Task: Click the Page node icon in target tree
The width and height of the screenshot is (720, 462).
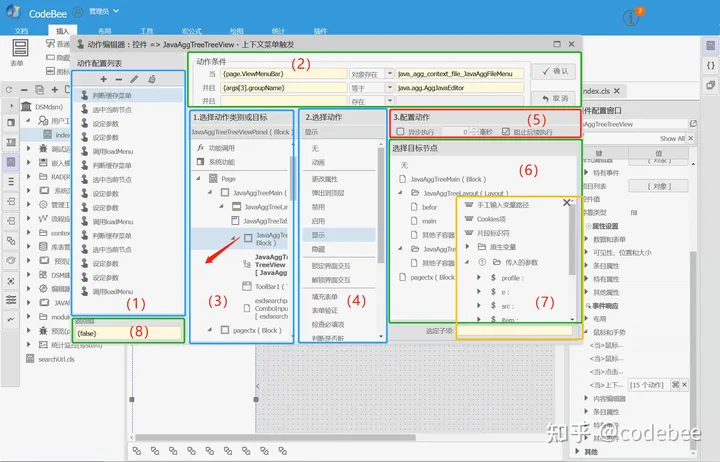Action: pyautogui.click(x=213, y=178)
